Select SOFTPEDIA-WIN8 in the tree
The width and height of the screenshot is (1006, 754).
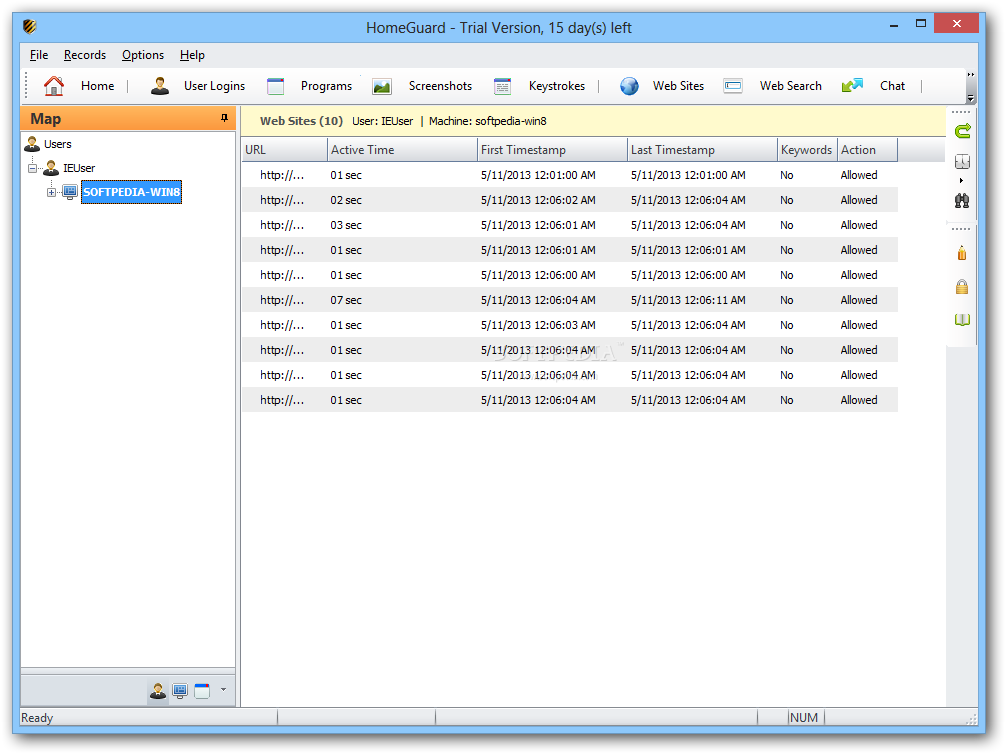point(132,192)
